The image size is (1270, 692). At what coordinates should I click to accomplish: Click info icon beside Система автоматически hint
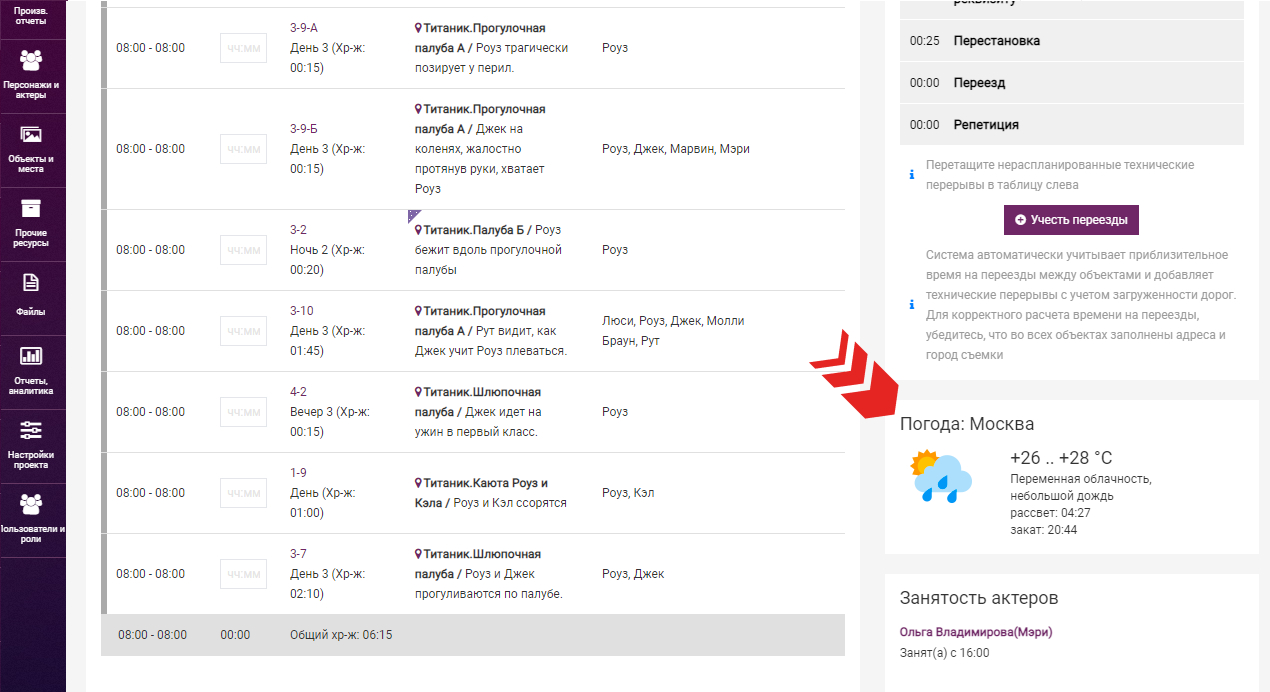[x=912, y=305]
